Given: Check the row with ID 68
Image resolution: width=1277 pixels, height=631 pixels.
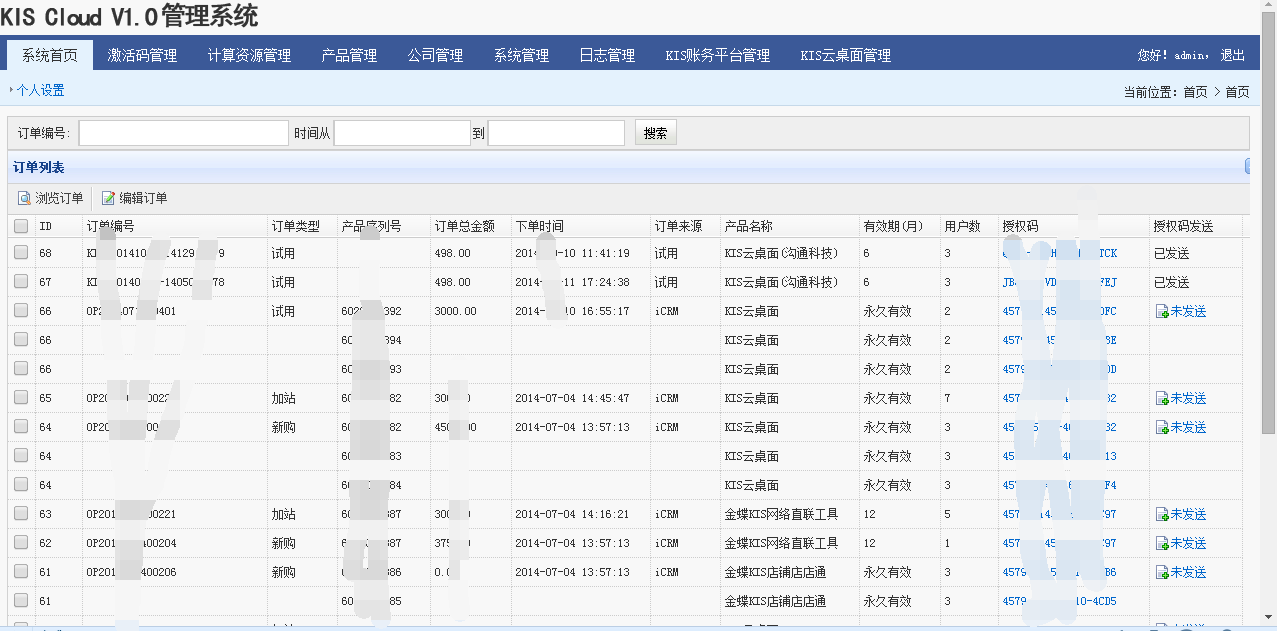Looking at the screenshot, I should coord(21,253).
